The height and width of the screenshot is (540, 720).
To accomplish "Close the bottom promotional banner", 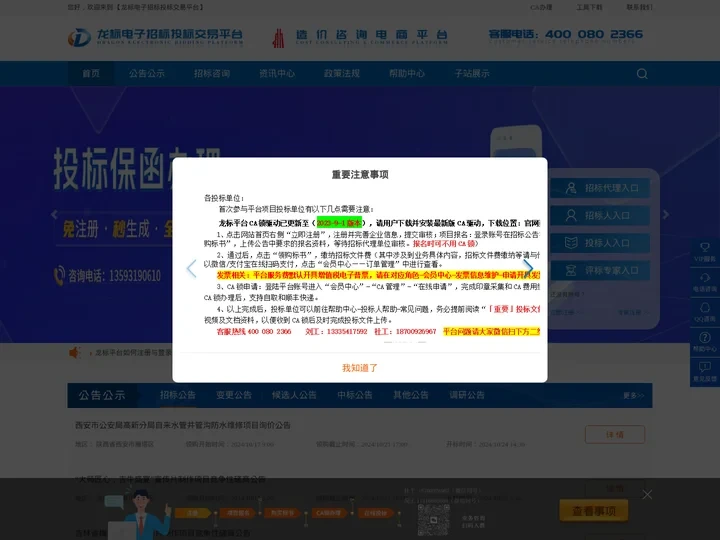I will (x=647, y=495).
